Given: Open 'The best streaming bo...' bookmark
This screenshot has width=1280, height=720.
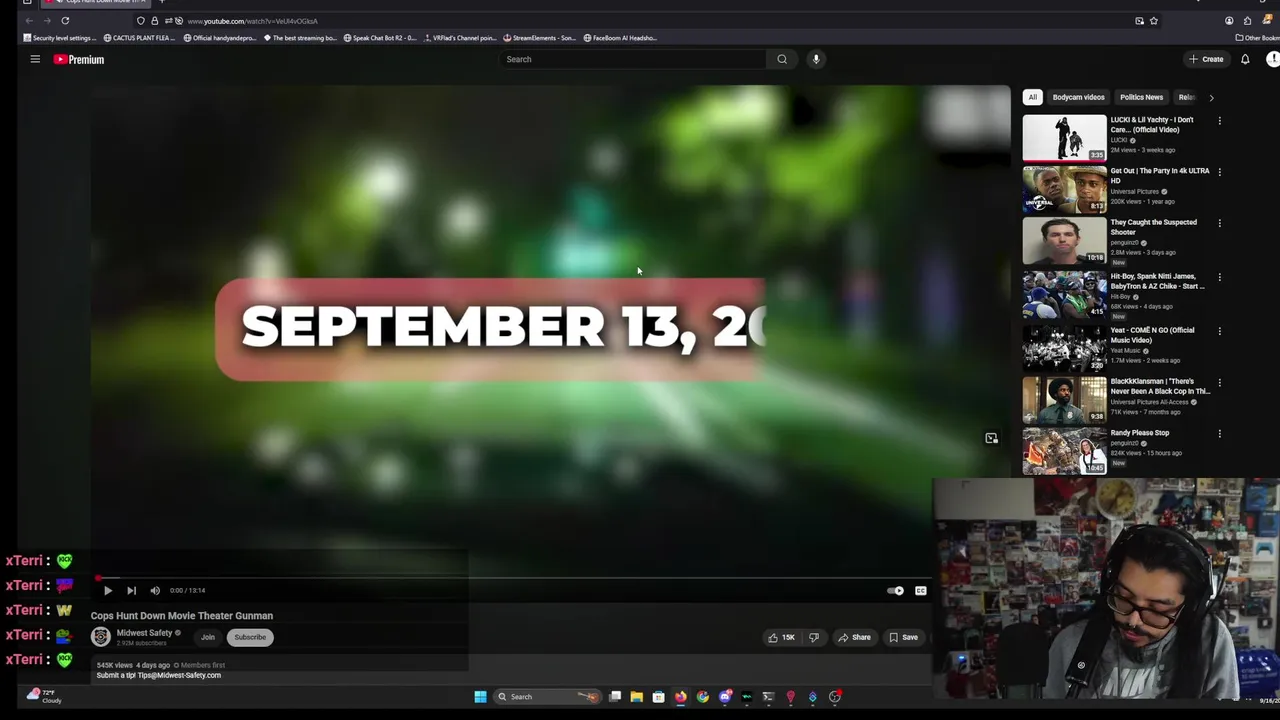Looking at the screenshot, I should 300,38.
